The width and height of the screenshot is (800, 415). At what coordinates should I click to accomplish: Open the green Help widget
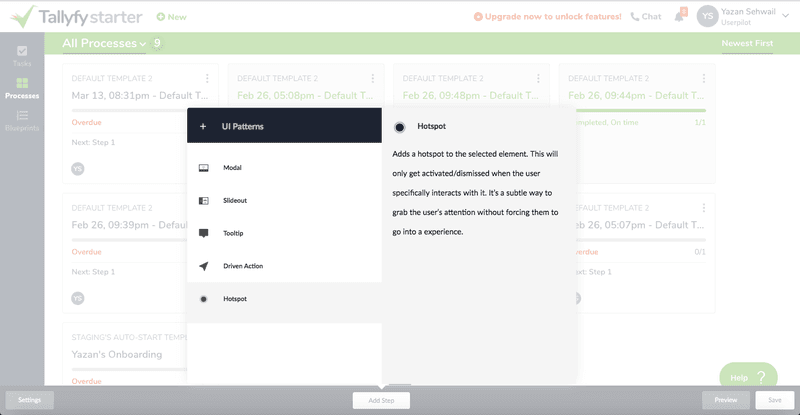click(x=748, y=377)
